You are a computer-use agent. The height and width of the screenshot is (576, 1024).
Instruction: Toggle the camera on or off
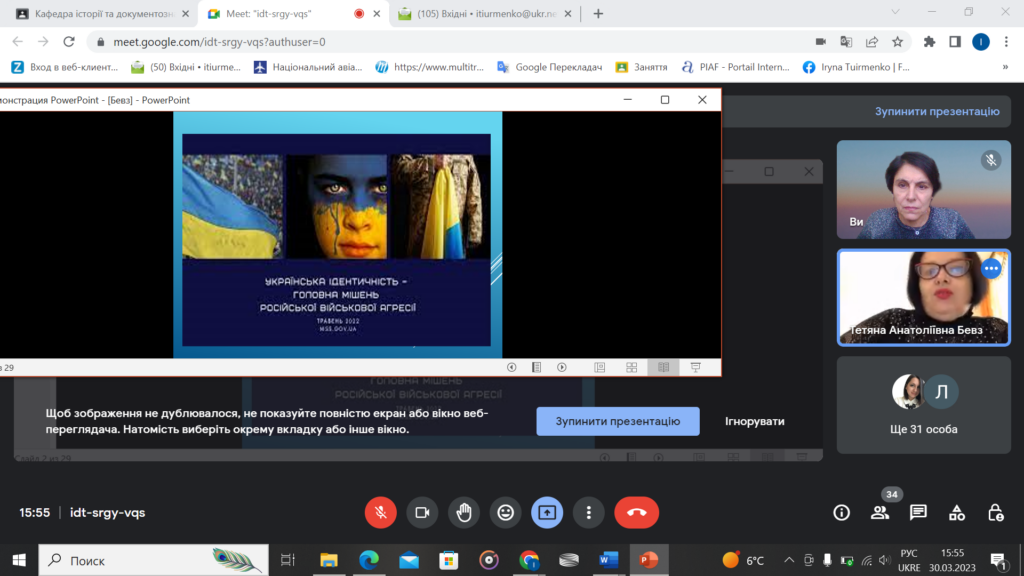(422, 512)
